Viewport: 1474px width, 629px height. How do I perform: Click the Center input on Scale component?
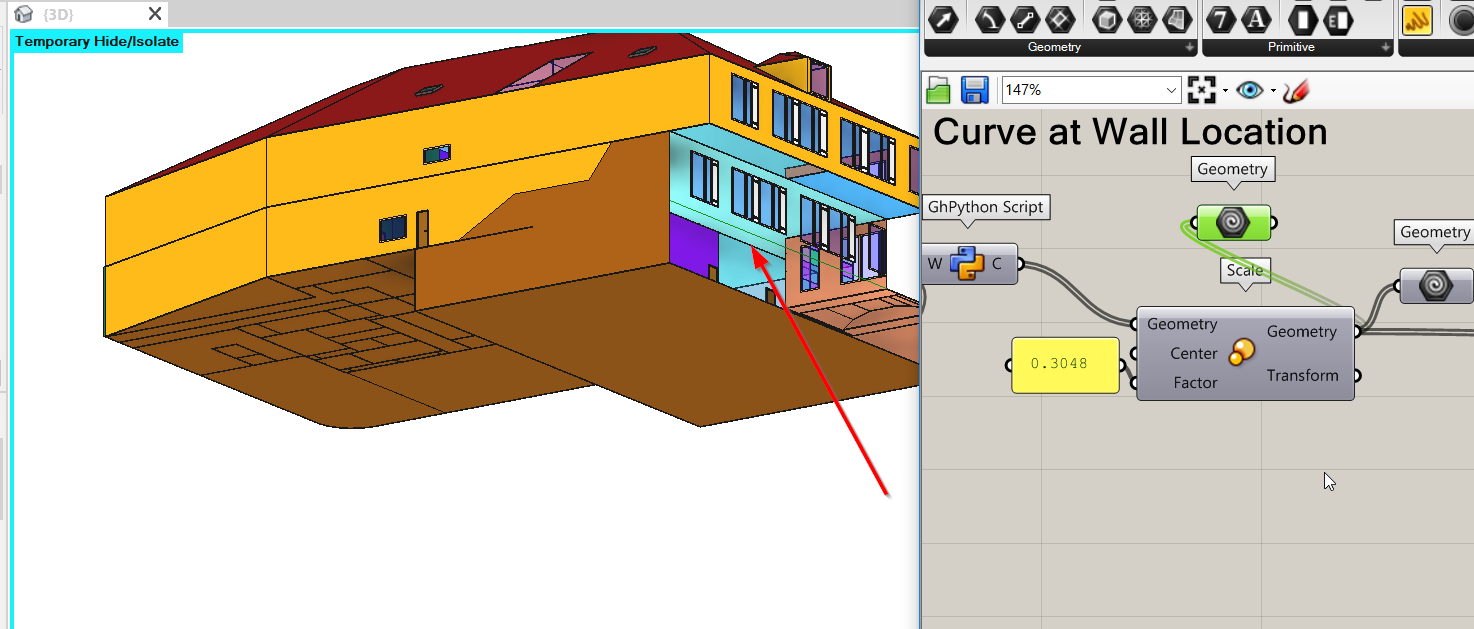(1193, 354)
